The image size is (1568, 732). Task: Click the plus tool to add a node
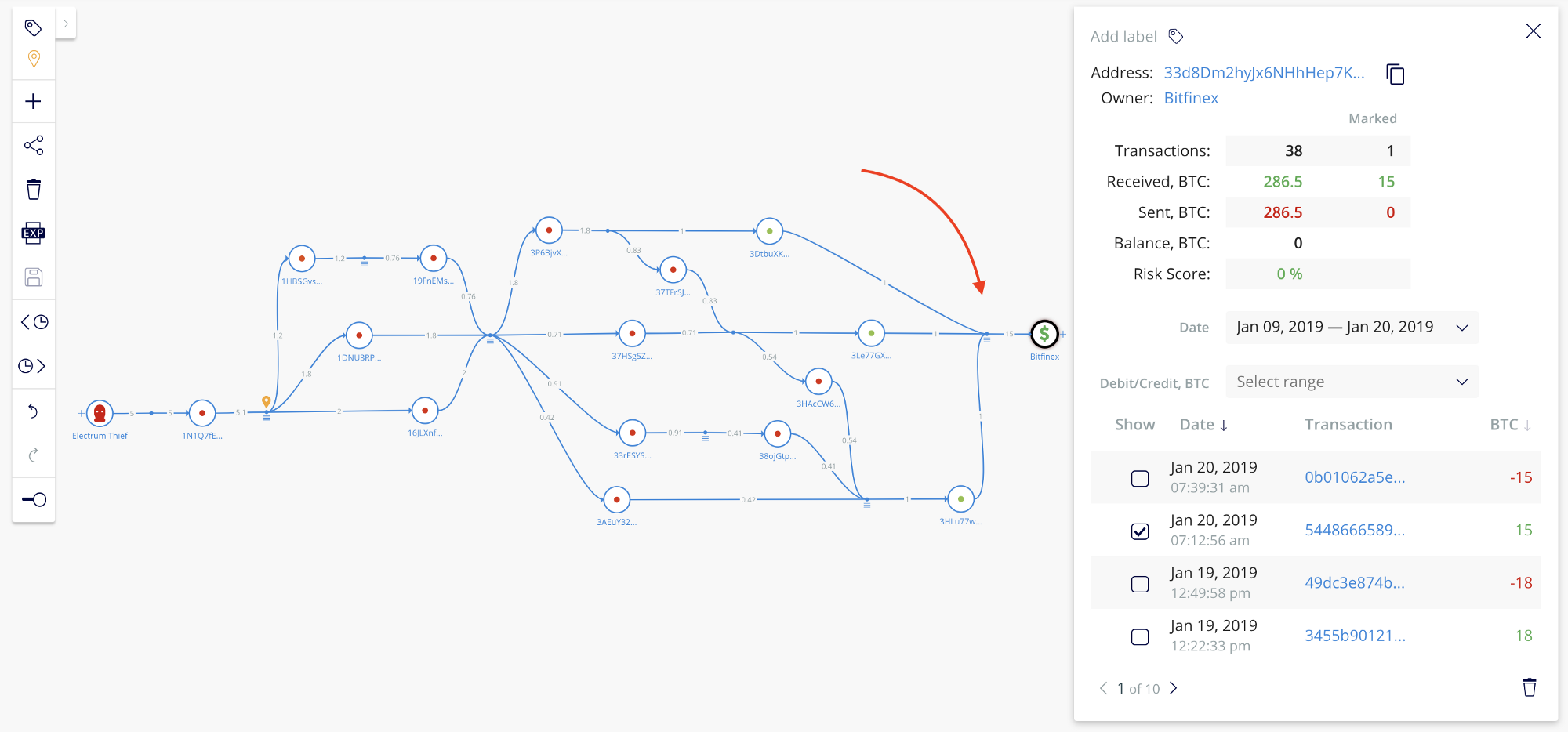point(33,101)
